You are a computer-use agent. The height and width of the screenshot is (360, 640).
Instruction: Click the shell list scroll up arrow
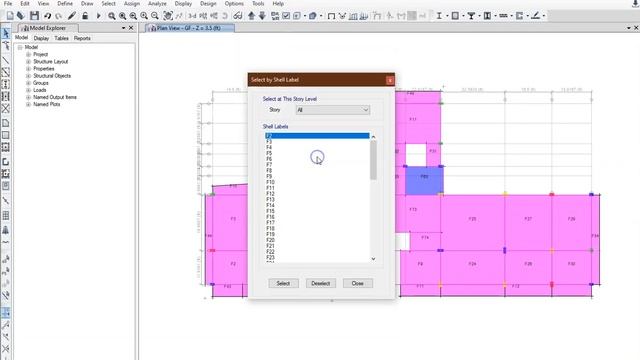pos(373,137)
